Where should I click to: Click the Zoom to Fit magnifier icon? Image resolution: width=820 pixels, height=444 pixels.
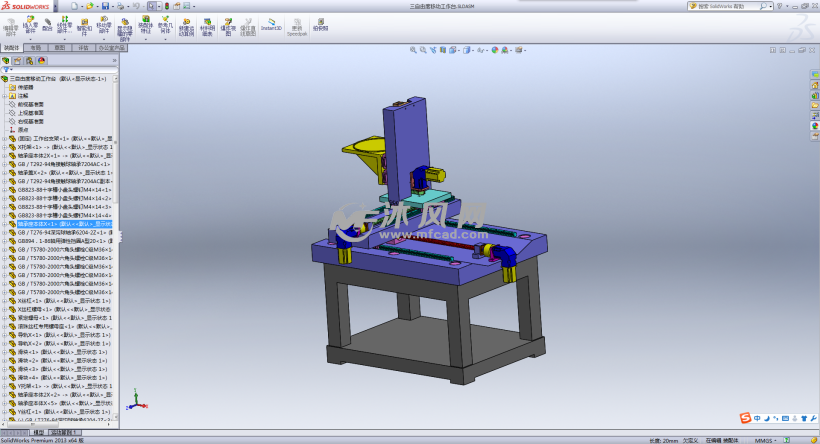point(412,49)
